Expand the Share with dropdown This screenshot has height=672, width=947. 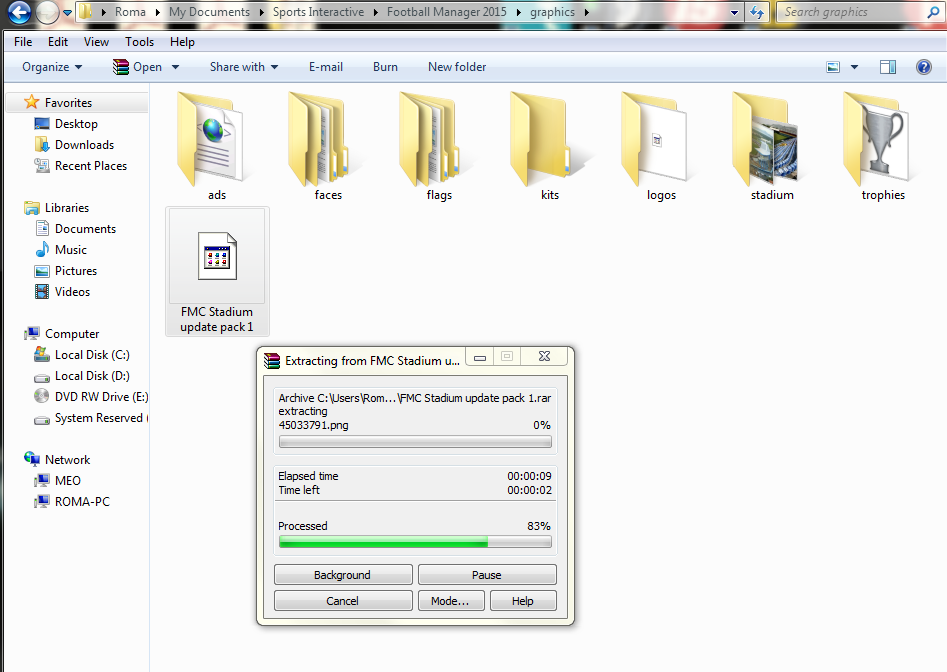click(x=244, y=67)
